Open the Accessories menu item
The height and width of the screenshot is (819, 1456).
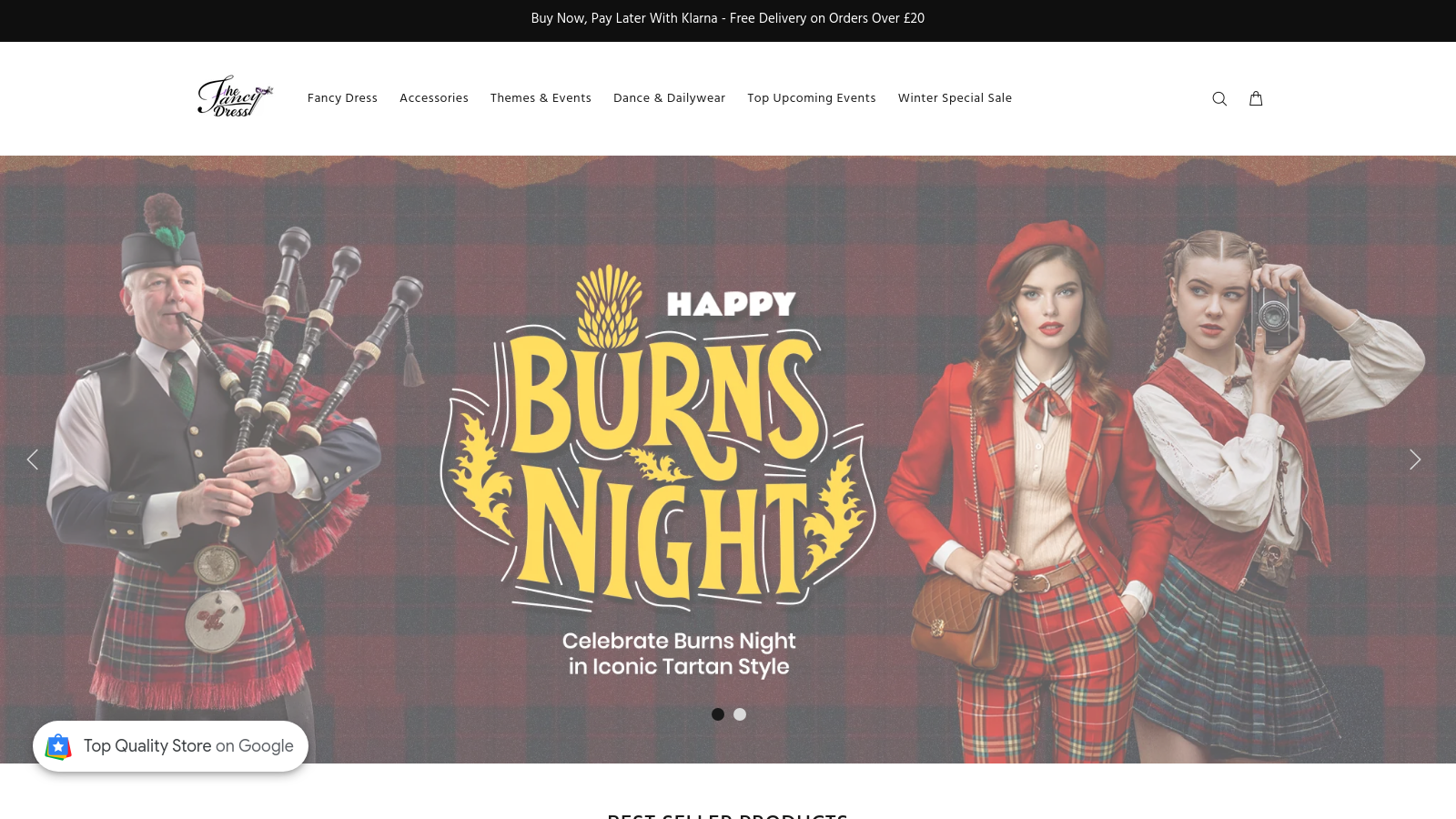point(434,98)
